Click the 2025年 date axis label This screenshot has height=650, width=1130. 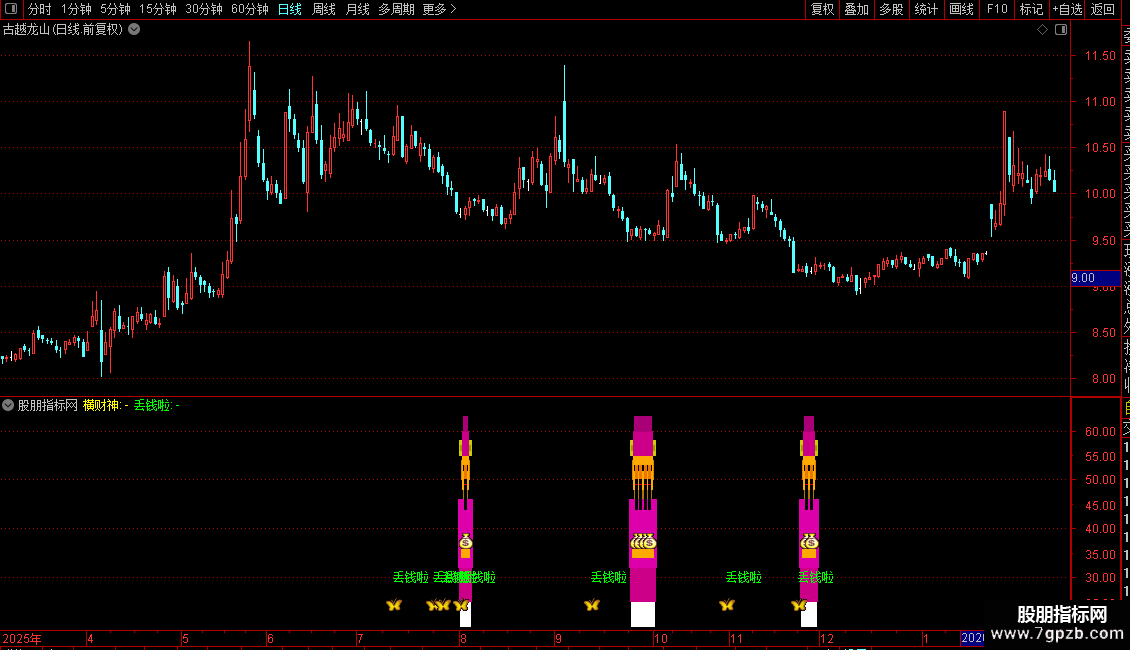pyautogui.click(x=22, y=638)
